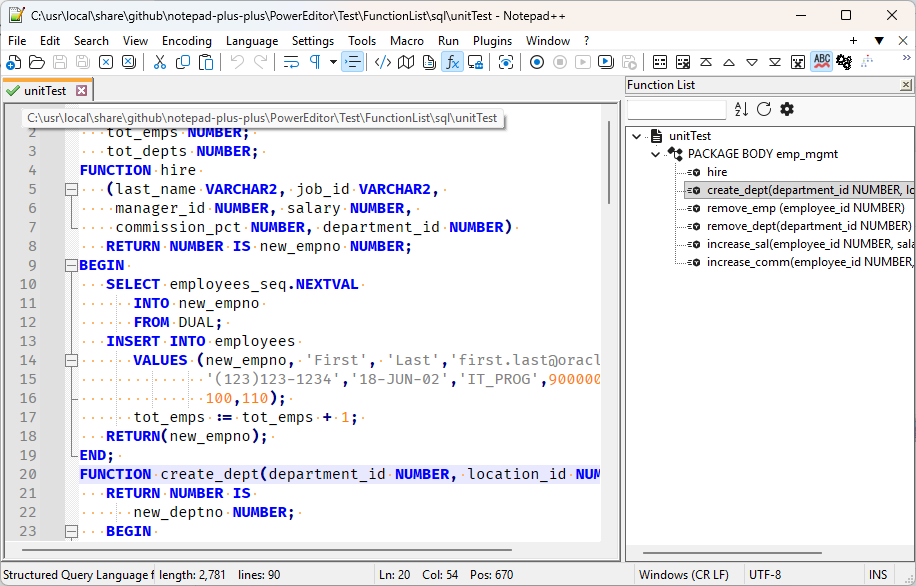The width and height of the screenshot is (916, 586).
Task: Reload the Function List with refresh icon
Action: click(764, 109)
